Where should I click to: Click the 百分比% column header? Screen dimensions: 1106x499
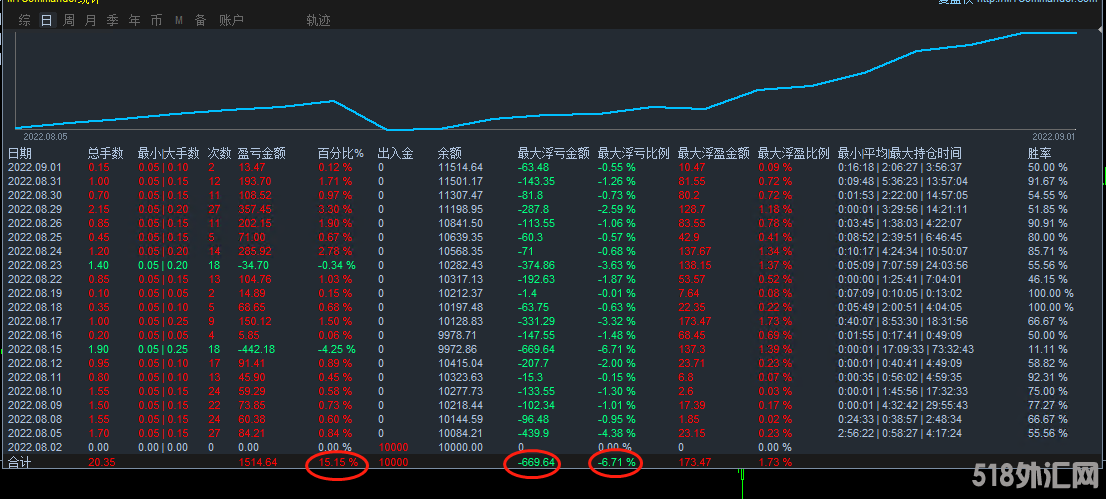point(341,153)
